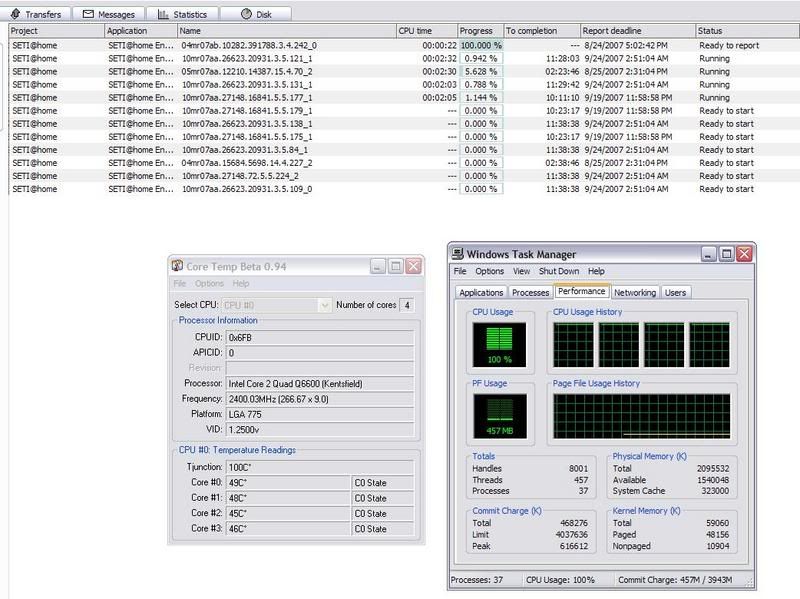
Task: Minimize the Core Temp window
Action: (378, 266)
